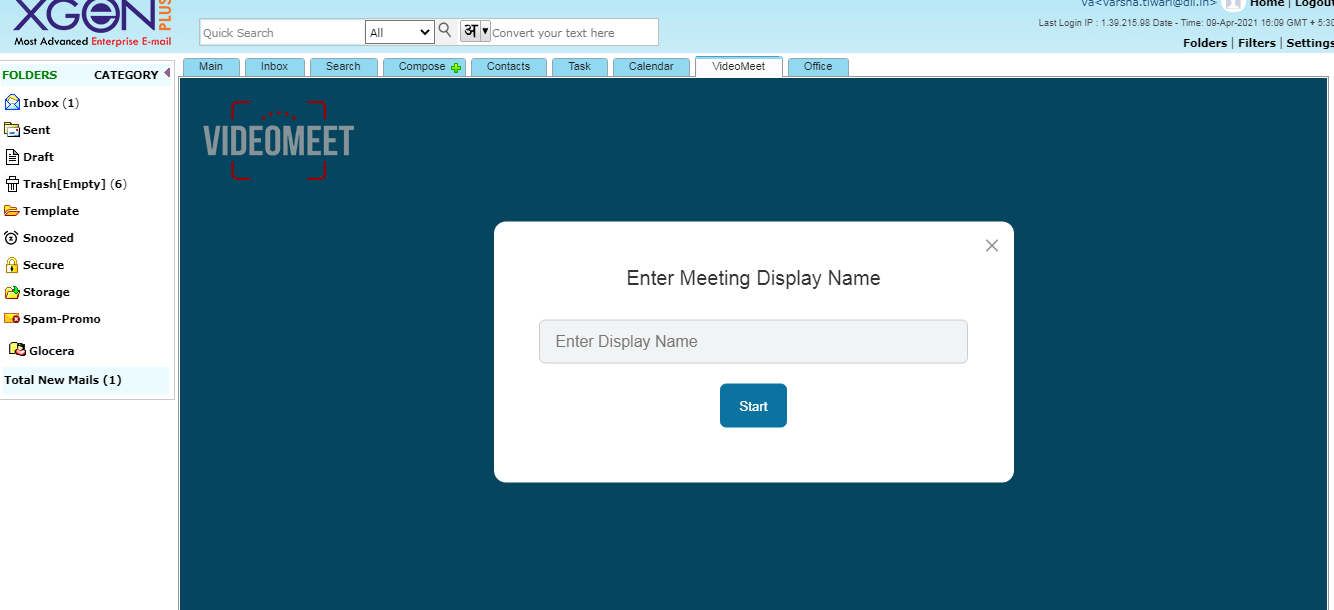The width and height of the screenshot is (1334, 610).
Task: Close the meeting name dialog
Action: 992,245
